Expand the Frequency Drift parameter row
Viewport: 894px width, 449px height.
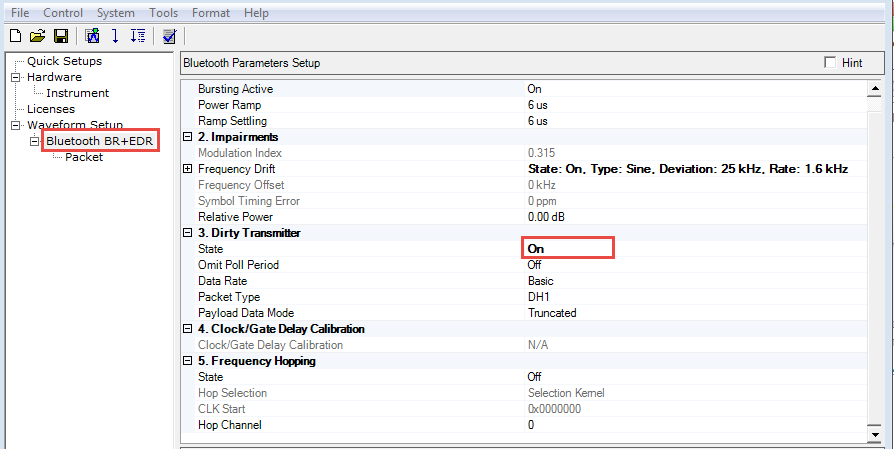click(x=187, y=169)
